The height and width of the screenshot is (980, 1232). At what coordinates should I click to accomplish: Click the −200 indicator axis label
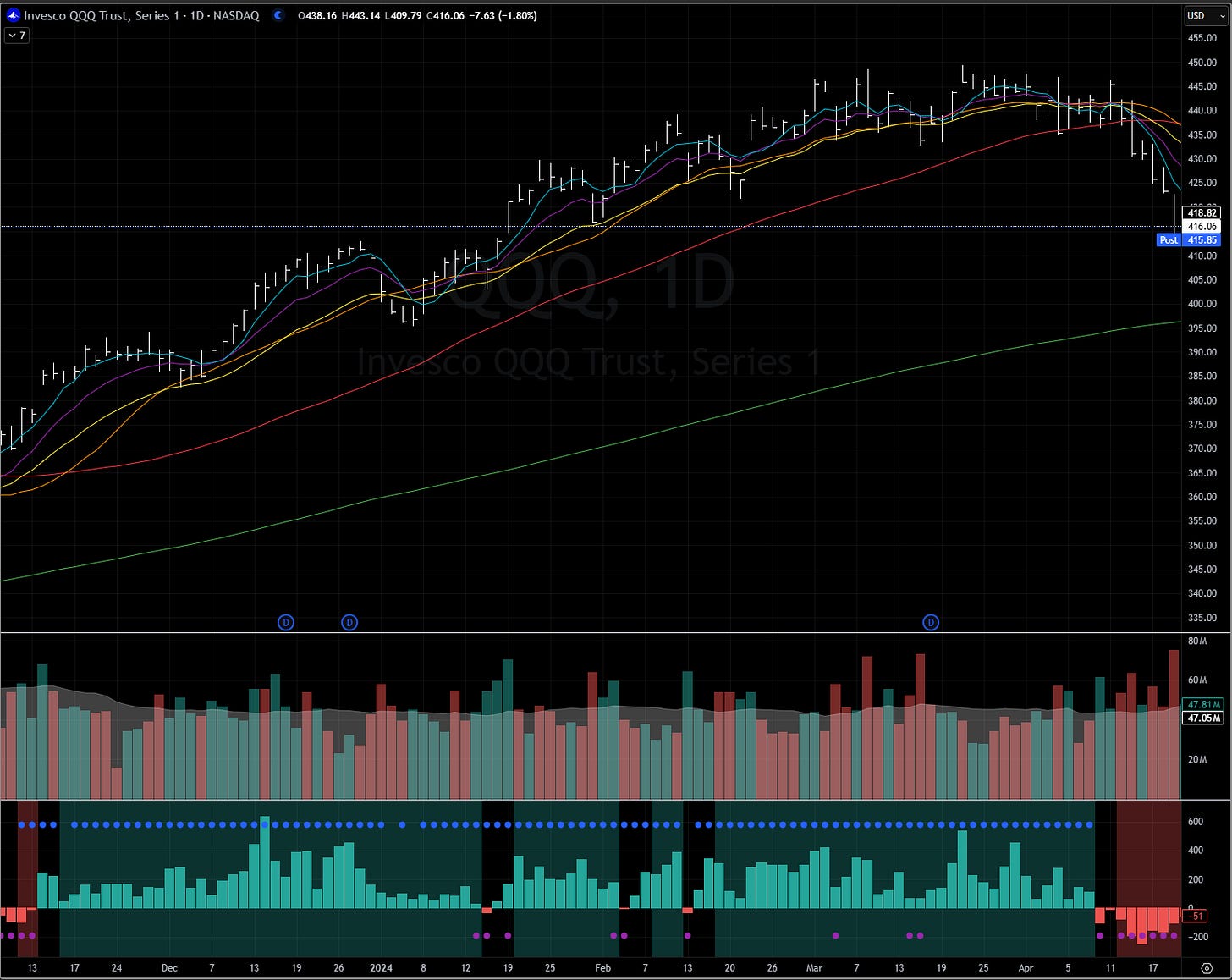pyautogui.click(x=1197, y=937)
